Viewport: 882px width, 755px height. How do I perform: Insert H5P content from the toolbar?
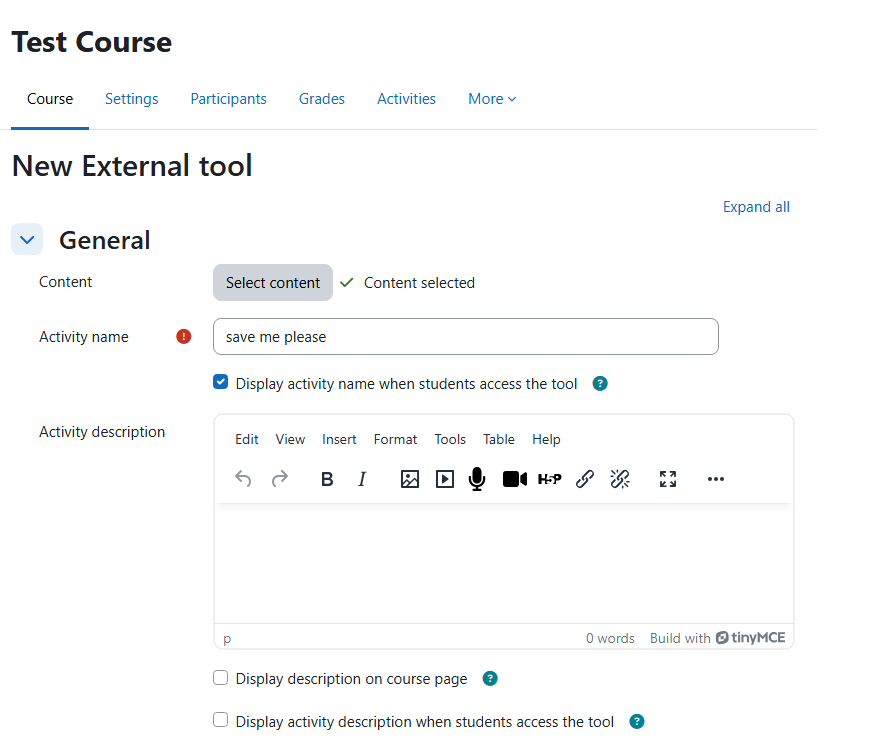tap(549, 479)
